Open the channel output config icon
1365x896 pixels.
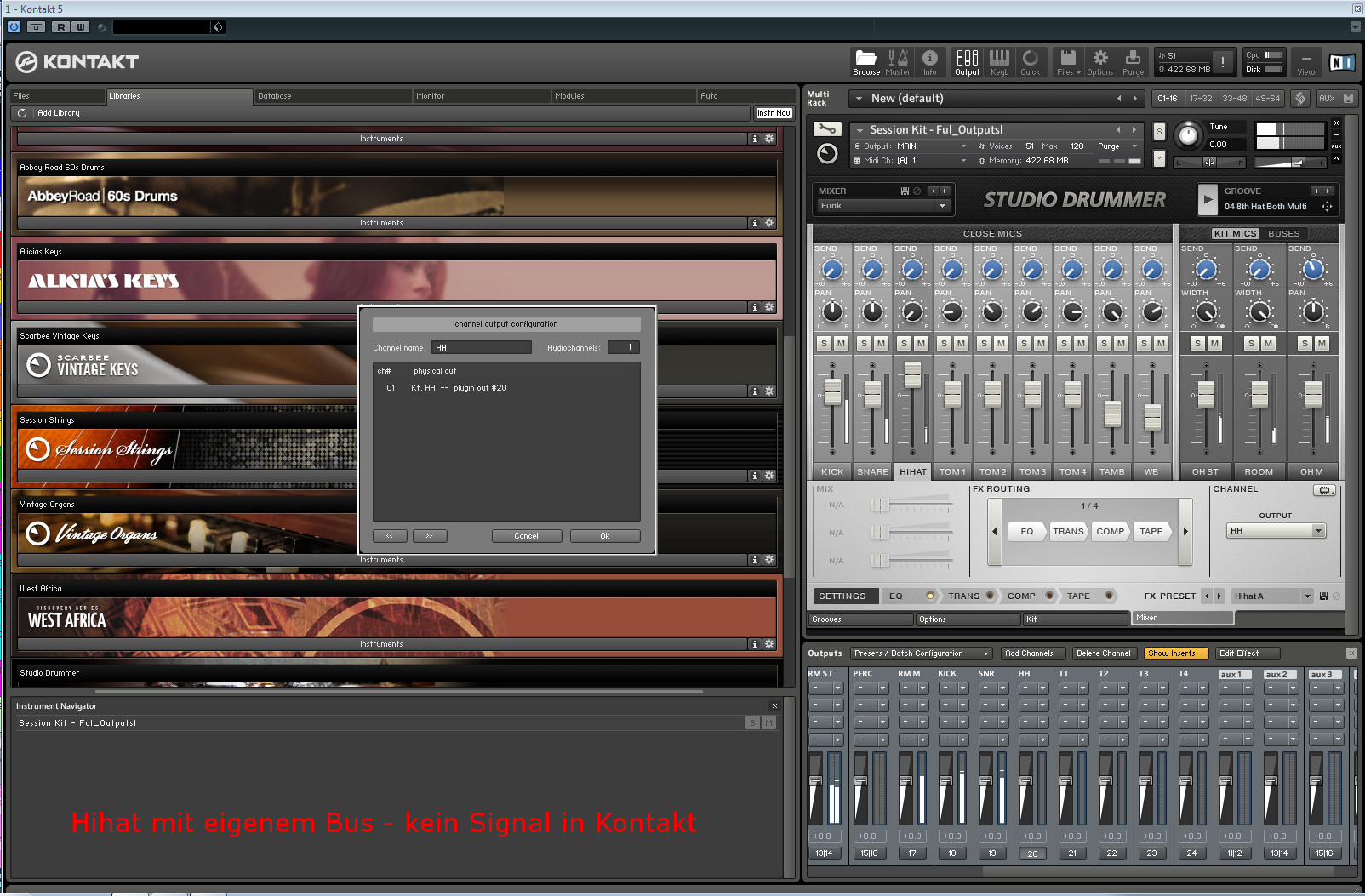click(1324, 490)
